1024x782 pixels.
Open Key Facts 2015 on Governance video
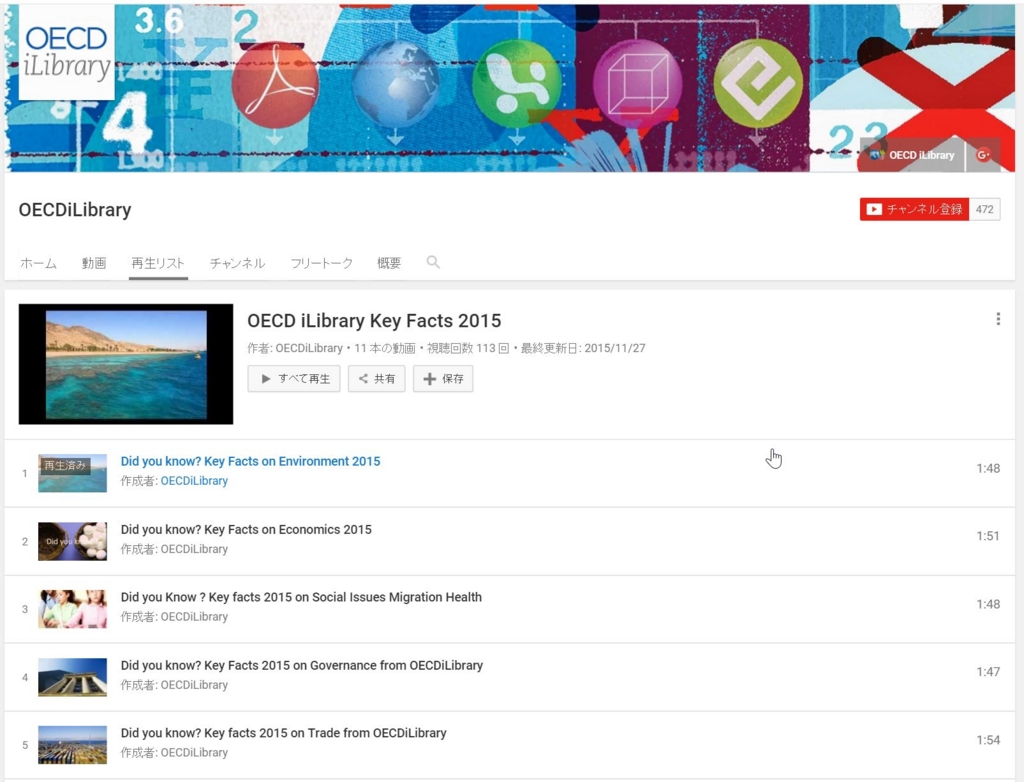(x=302, y=665)
